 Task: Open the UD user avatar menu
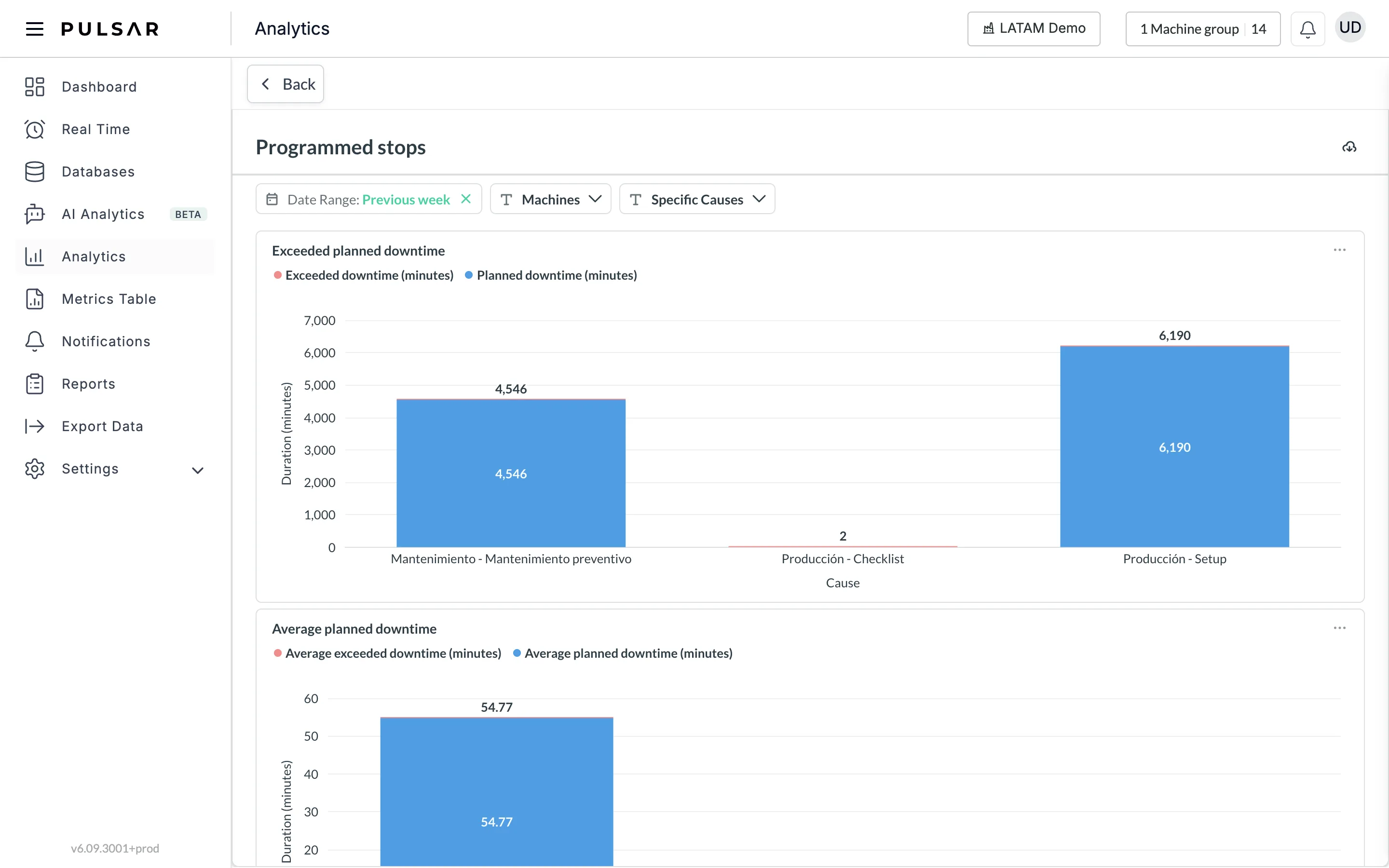1350,27
